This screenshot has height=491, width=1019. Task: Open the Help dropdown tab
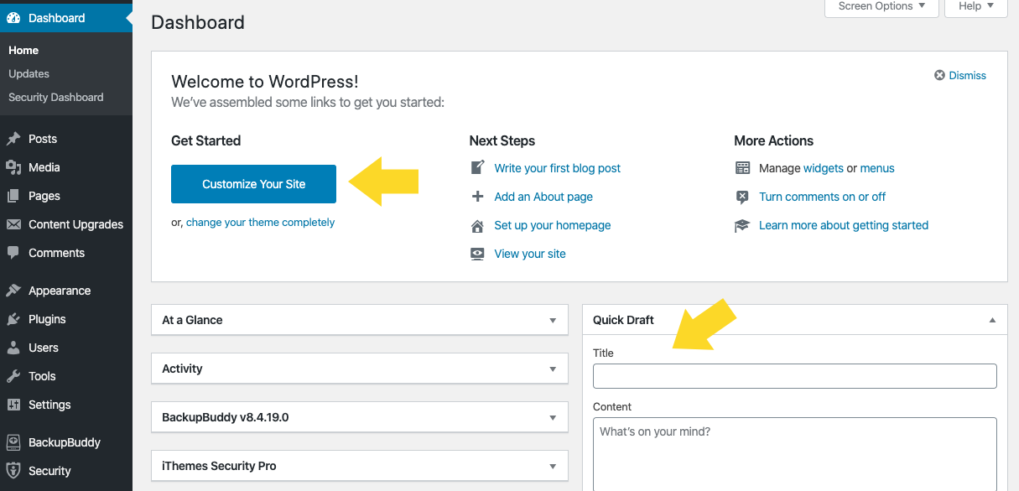point(978,6)
